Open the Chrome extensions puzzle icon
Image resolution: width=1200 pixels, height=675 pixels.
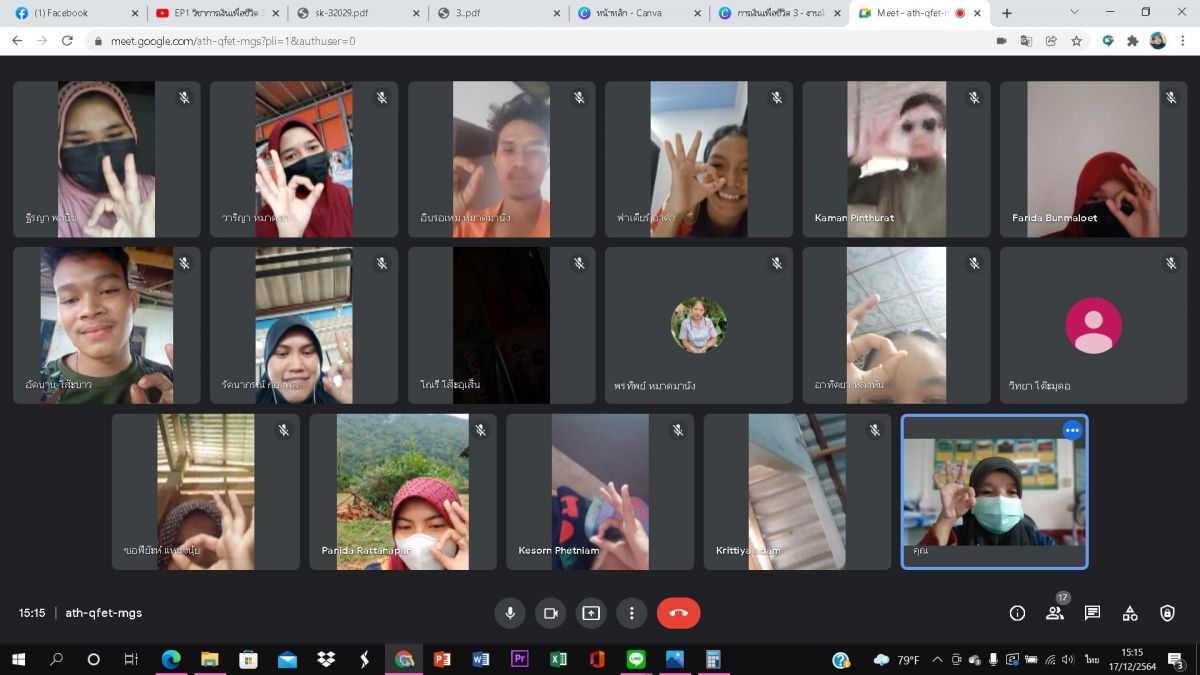tap(1133, 41)
